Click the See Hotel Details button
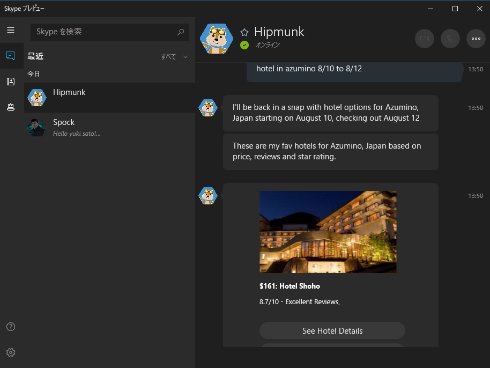 pos(332,331)
